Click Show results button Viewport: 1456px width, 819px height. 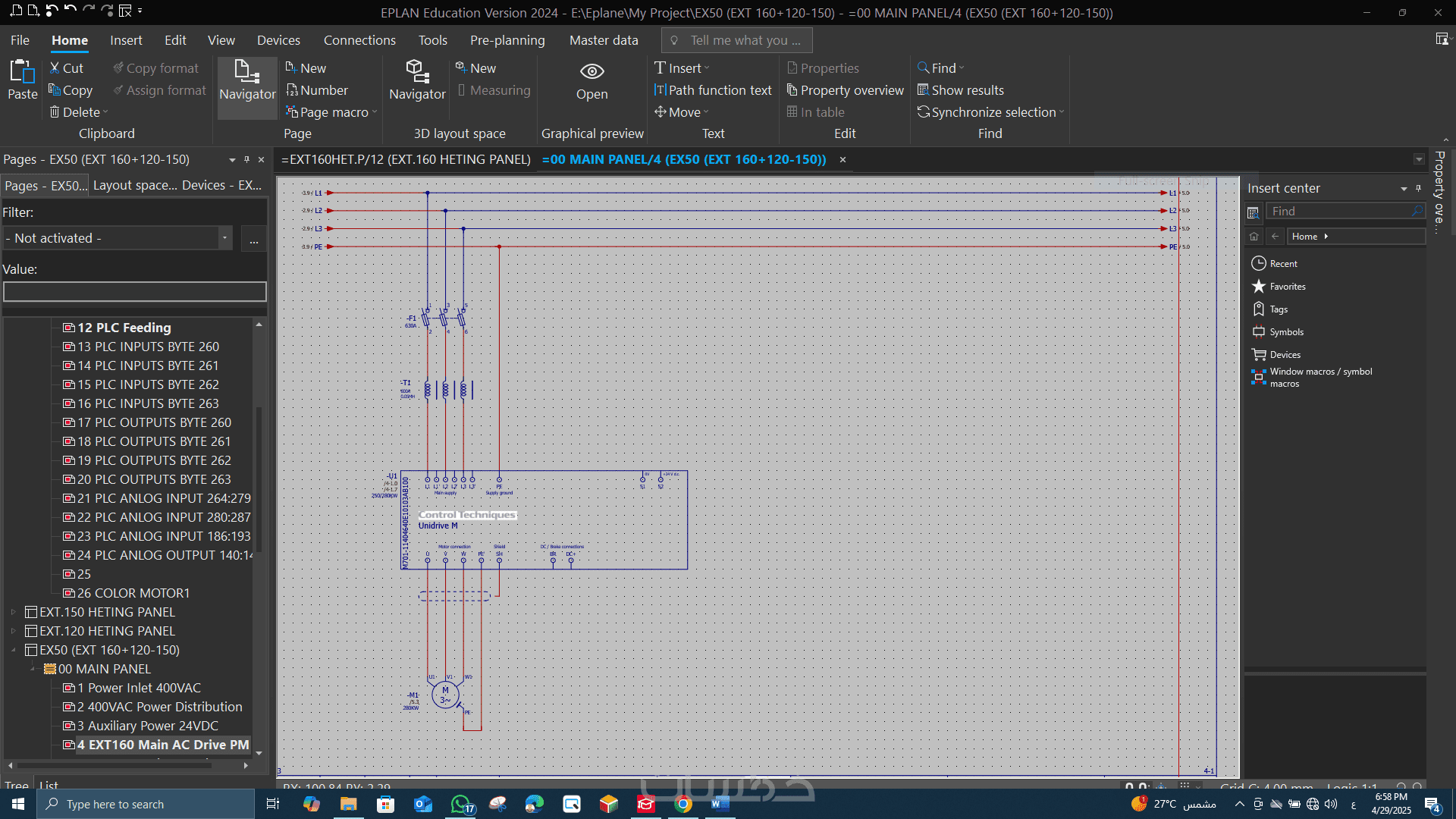(x=960, y=90)
